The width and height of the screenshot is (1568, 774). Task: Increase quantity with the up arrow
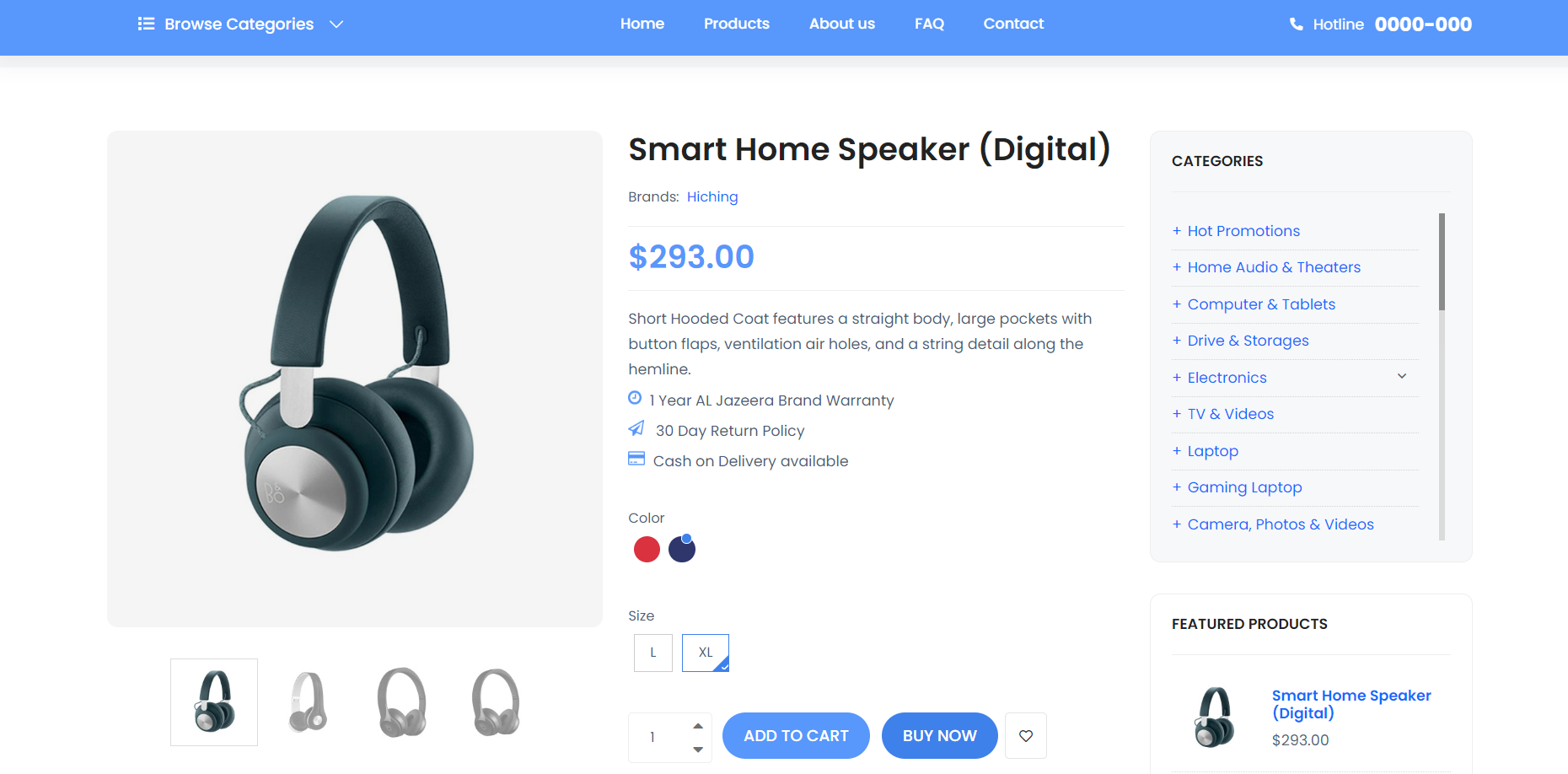698,726
